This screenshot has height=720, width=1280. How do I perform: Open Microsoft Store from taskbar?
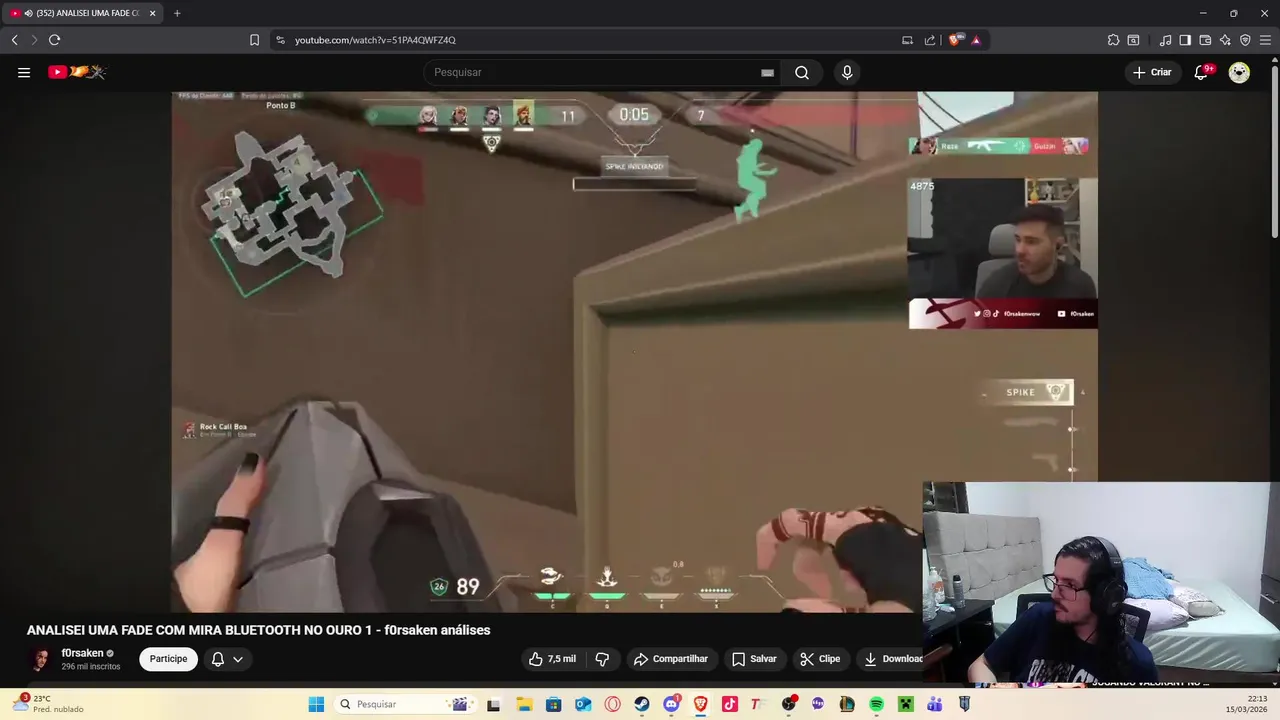(x=553, y=704)
